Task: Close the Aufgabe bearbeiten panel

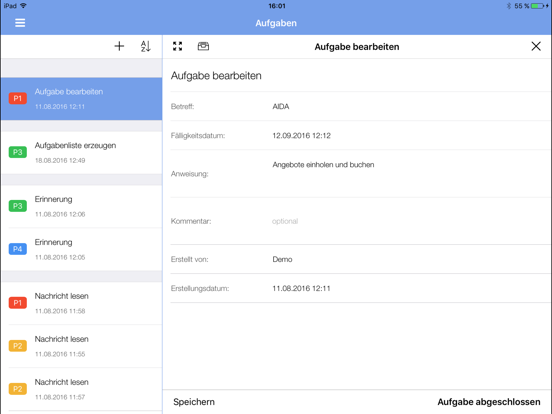Action: coord(536,46)
